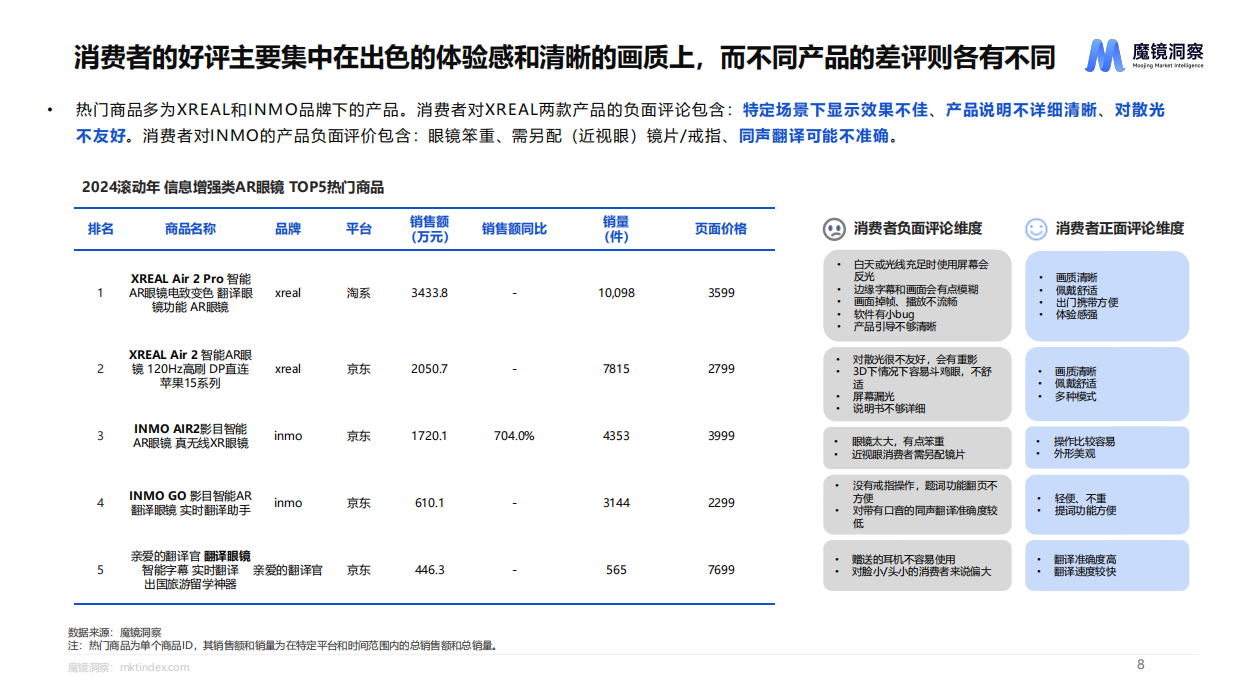Open the mktindex.com footer link
1240x697 pixels.
point(154,667)
